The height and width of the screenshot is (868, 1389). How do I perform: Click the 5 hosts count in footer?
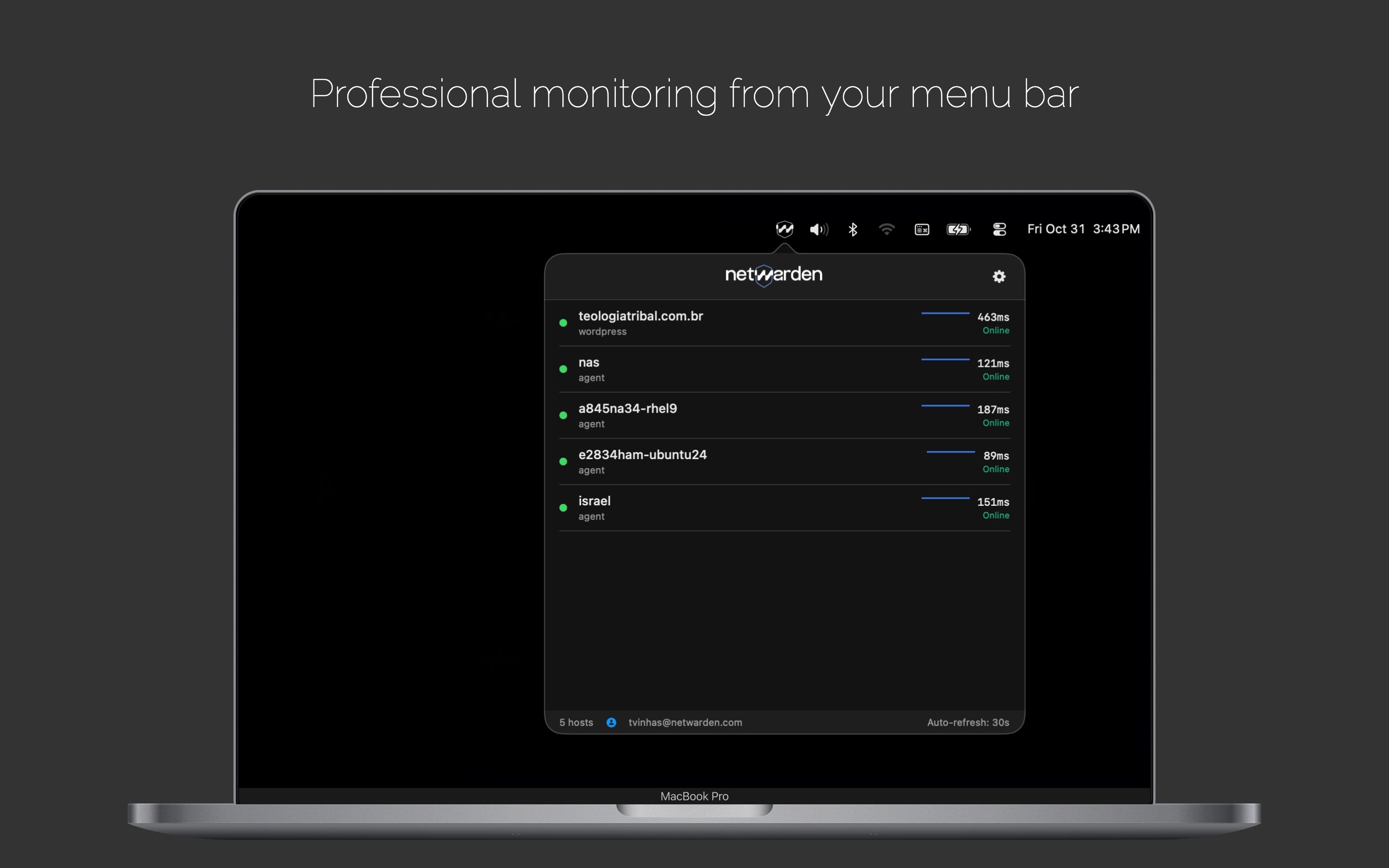pyautogui.click(x=576, y=723)
